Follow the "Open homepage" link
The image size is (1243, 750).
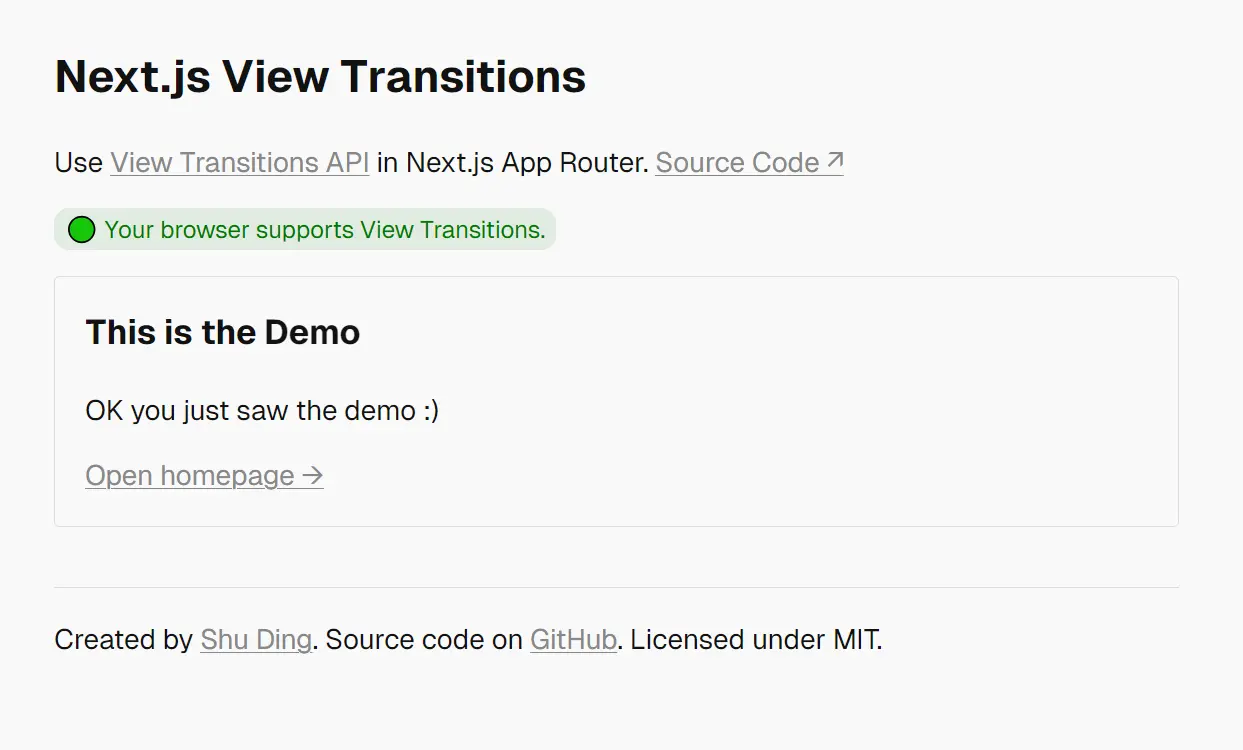pos(190,476)
